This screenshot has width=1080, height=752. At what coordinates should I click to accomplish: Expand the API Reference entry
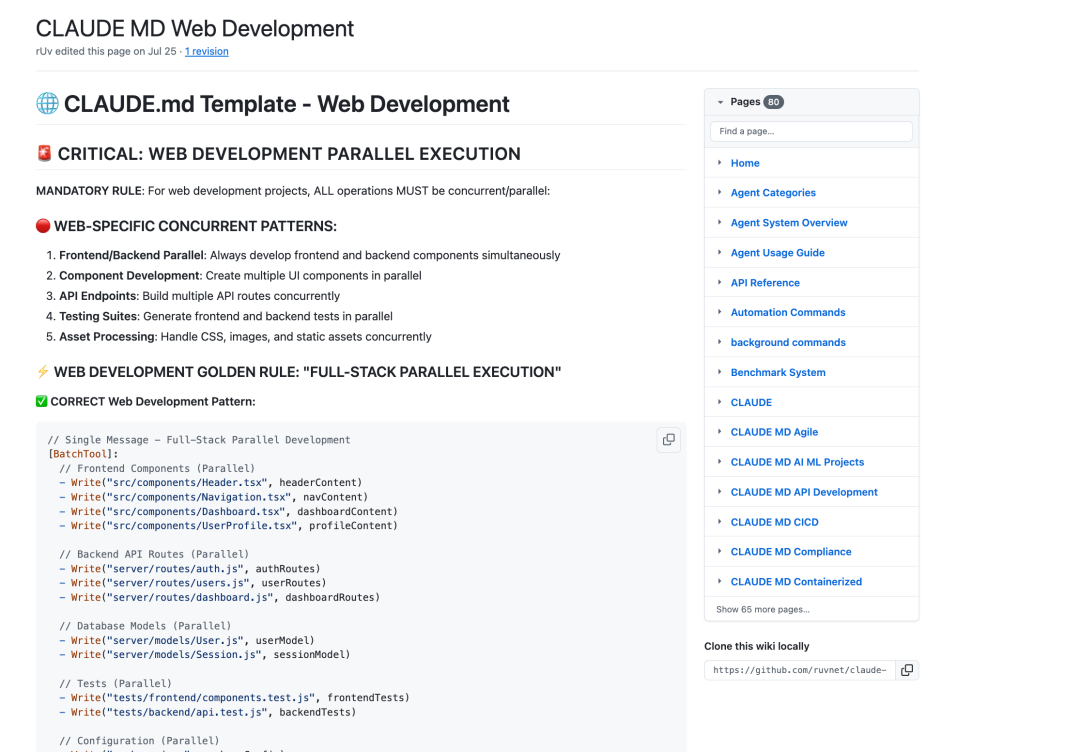point(720,282)
